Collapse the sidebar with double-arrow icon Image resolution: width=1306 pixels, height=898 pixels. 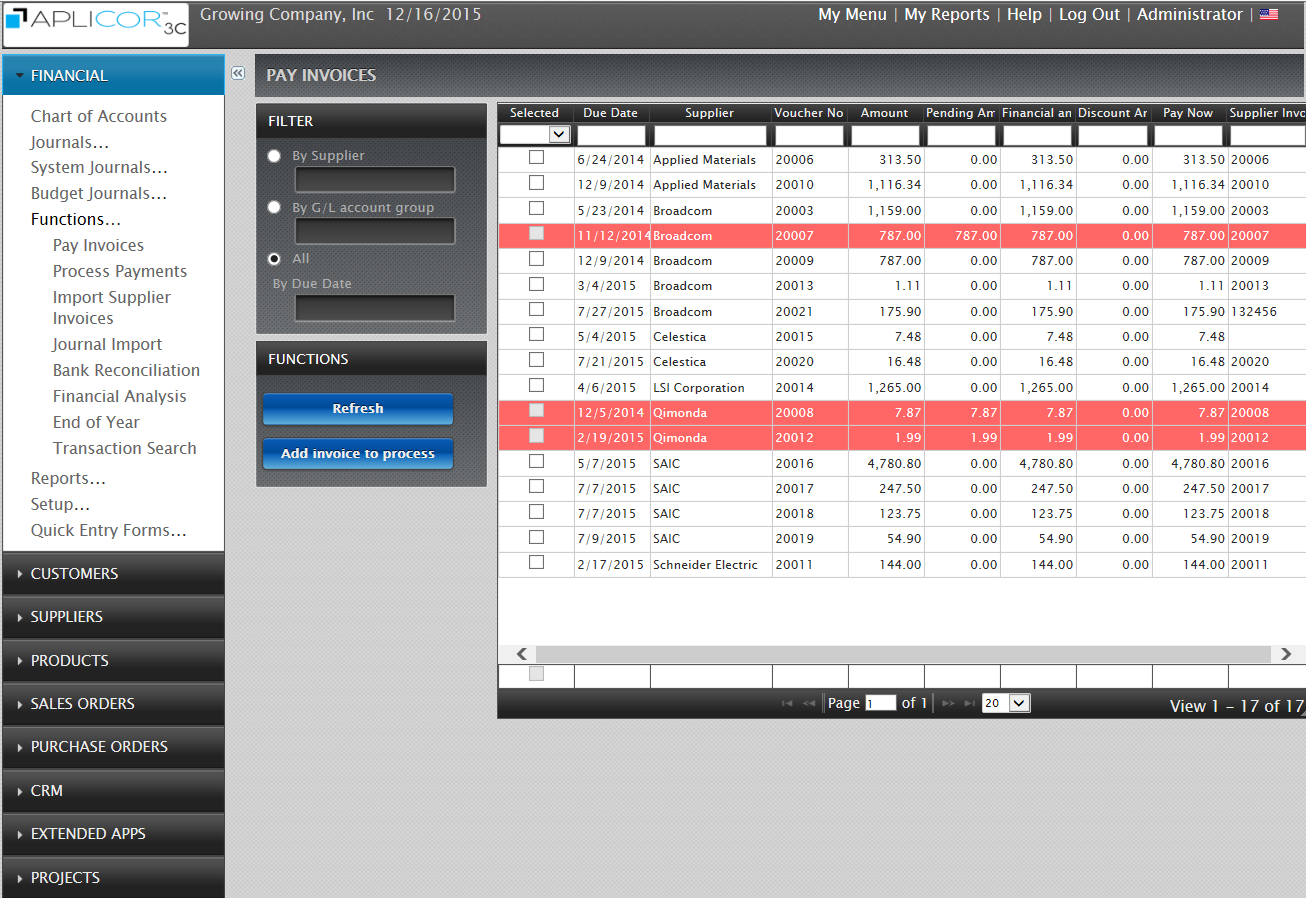click(238, 73)
